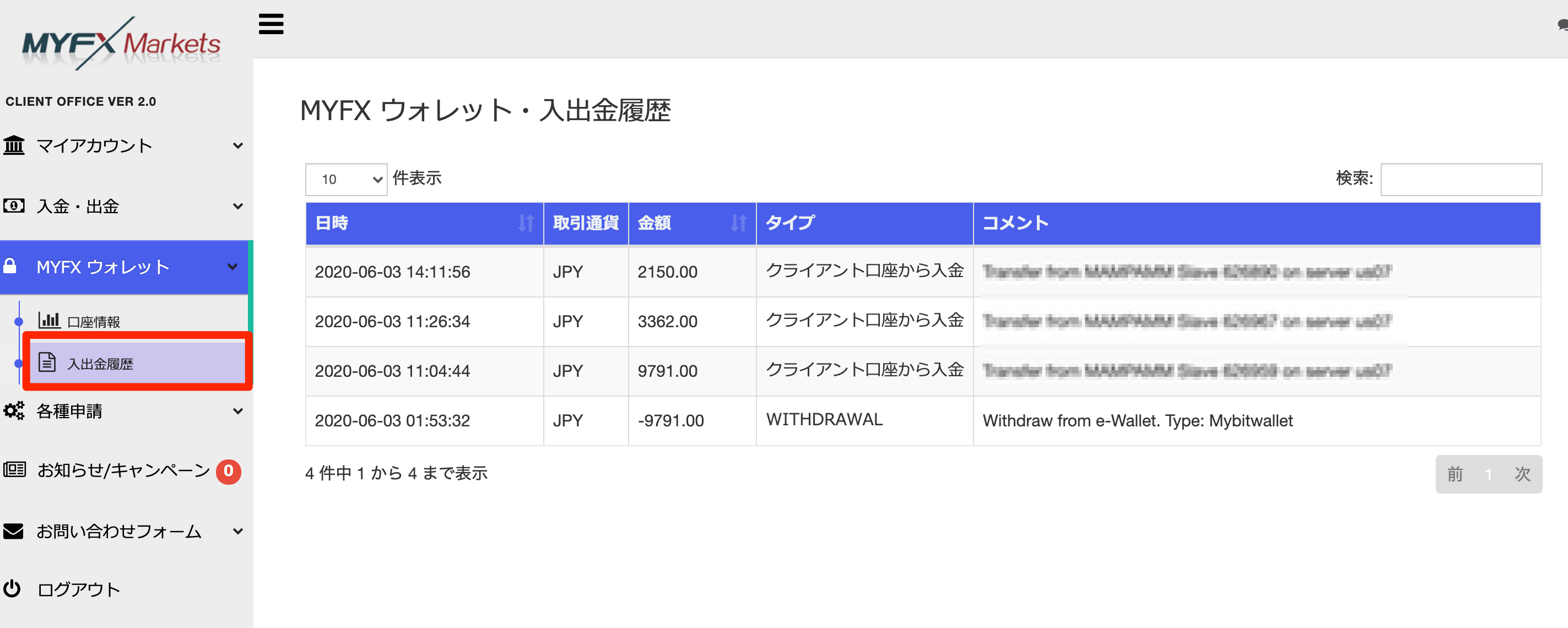Click page 1 in pagination
The image size is (1568, 628).
click(1488, 474)
